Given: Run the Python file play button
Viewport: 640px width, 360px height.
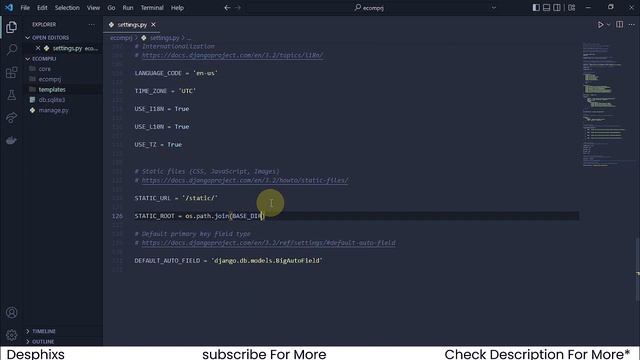Looking at the screenshot, I should (x=600, y=25).
